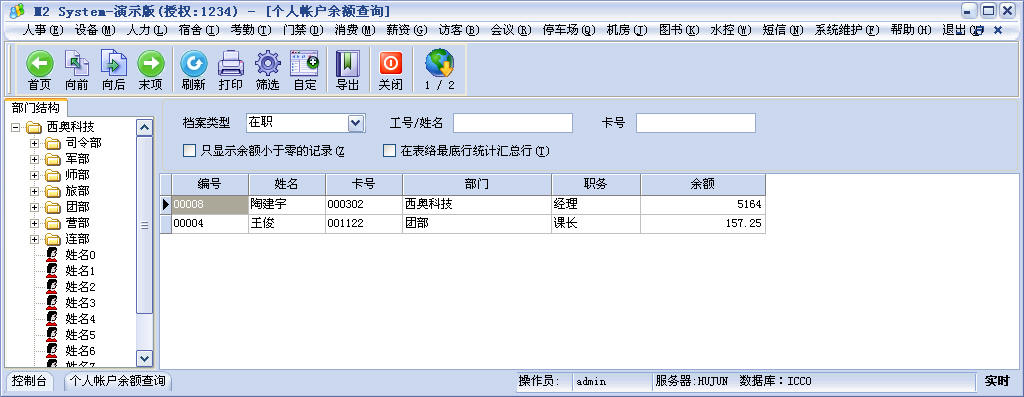Sort by the 部门 column header
The height and width of the screenshot is (397, 1024).
pos(477,184)
